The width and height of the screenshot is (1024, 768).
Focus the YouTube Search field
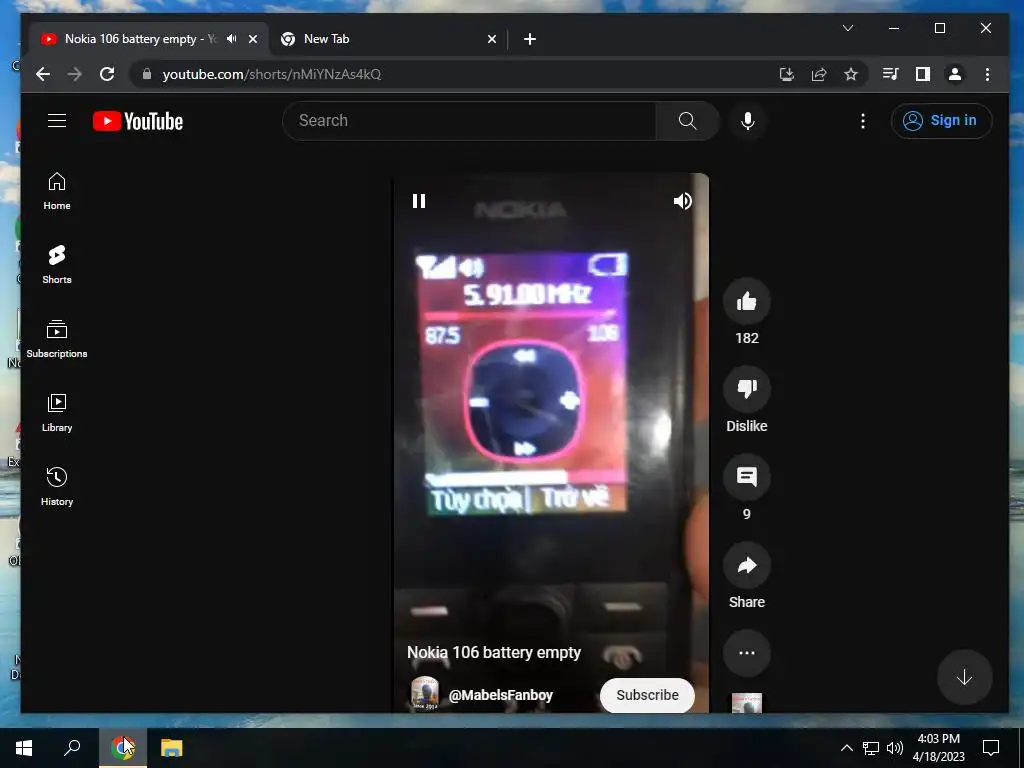470,121
